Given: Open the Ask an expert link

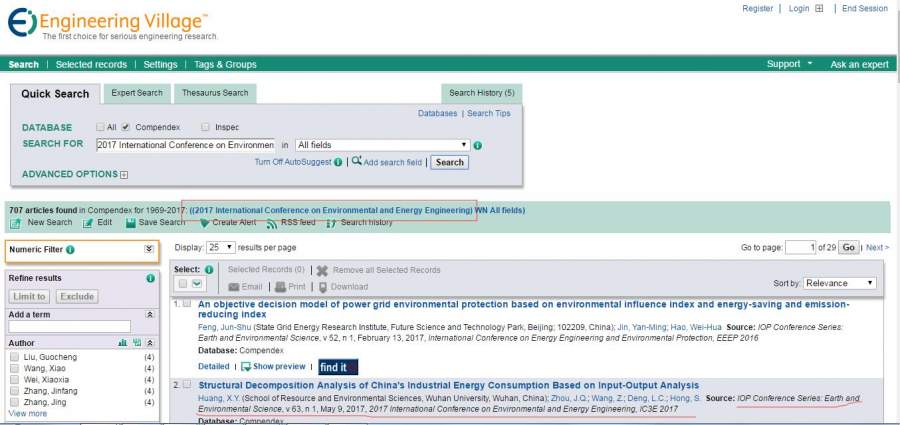Looking at the screenshot, I should coord(859,64).
